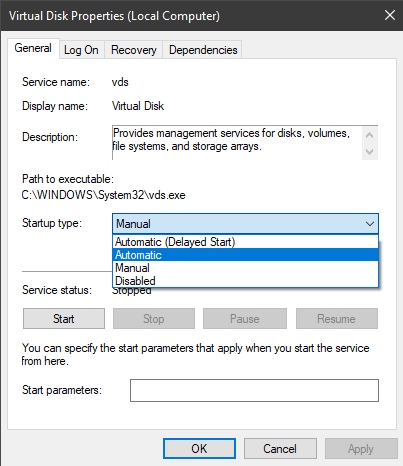
Task: Click the Pause service button
Action: (x=245, y=319)
